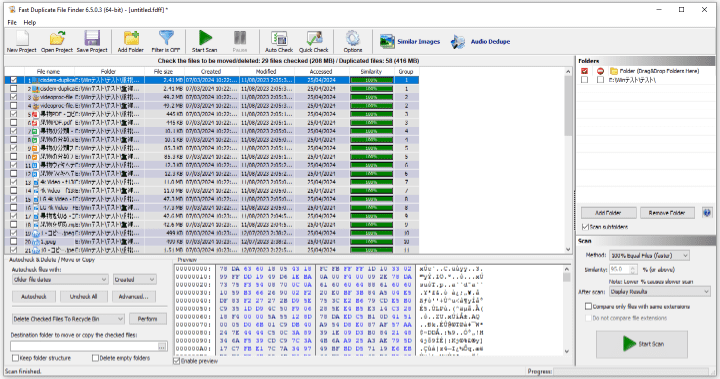Screen dimensions: 720x379
Task: Launch the Audio Dedupe tool
Action: [480, 42]
